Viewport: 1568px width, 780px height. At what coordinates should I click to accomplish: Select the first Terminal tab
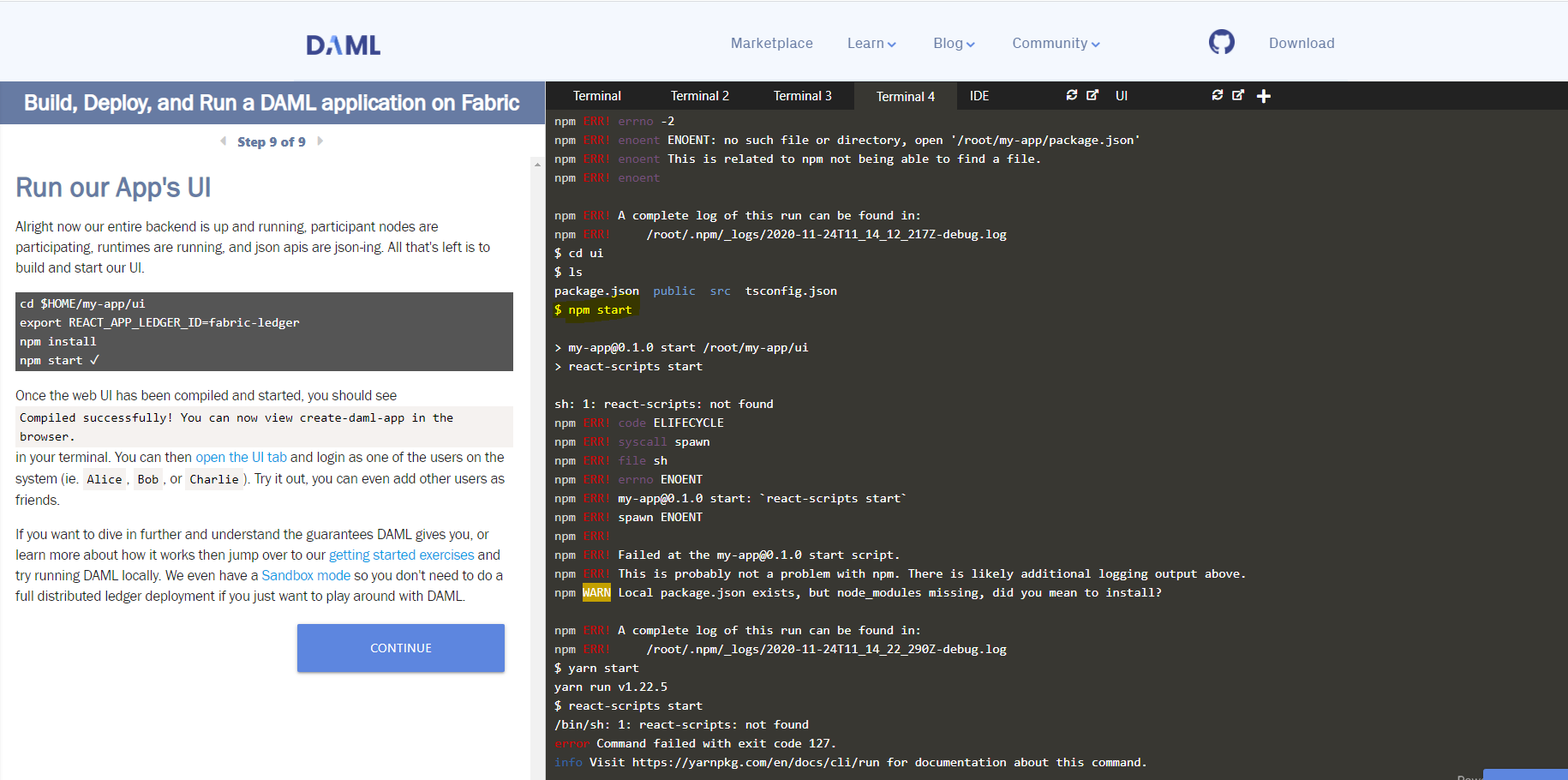coord(596,96)
